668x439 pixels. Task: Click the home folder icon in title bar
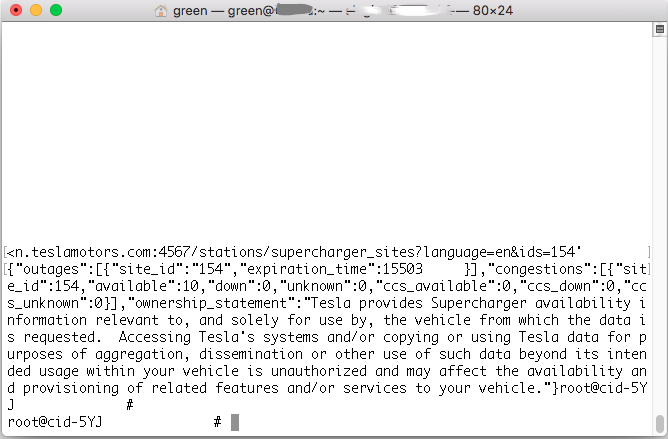pyautogui.click(x=161, y=11)
